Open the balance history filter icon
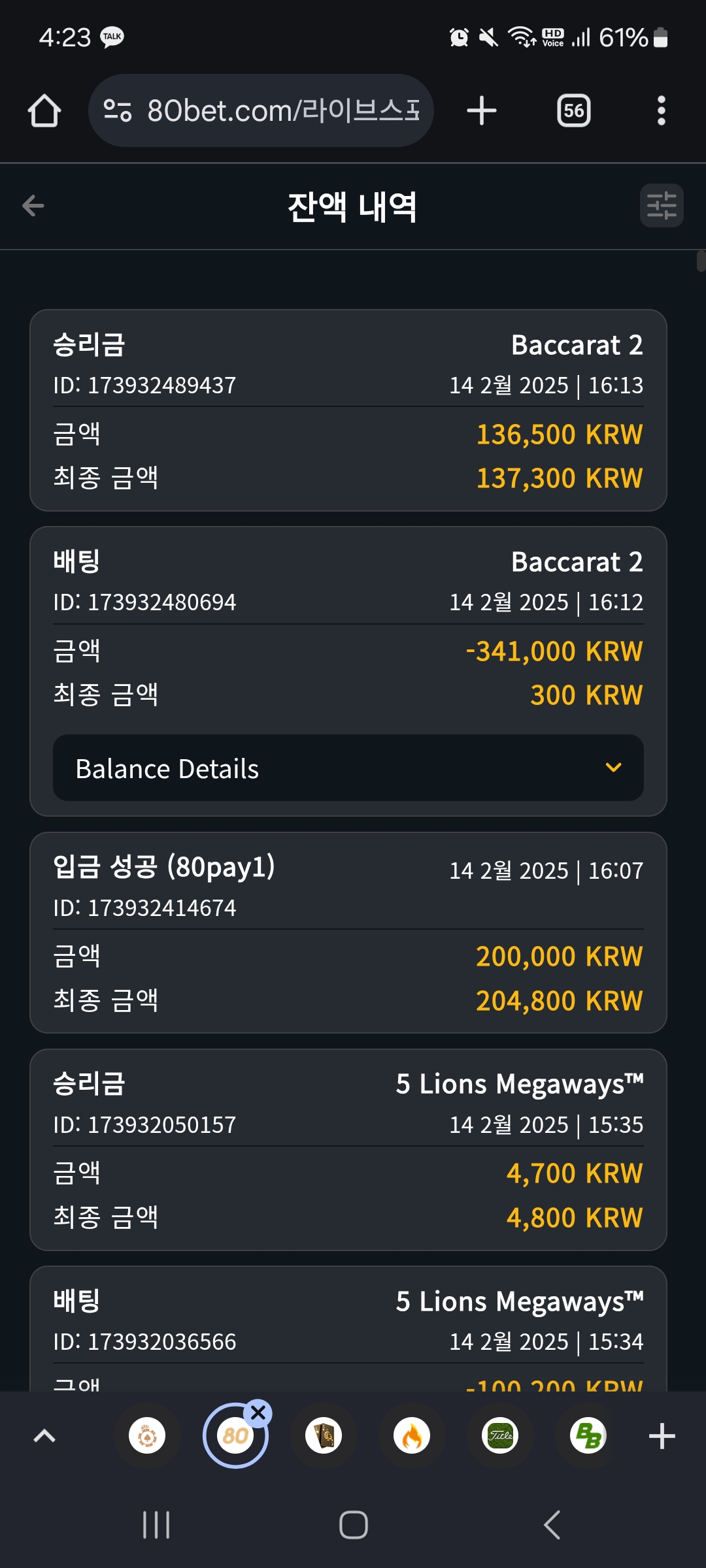The height and width of the screenshot is (1568, 706). point(662,206)
